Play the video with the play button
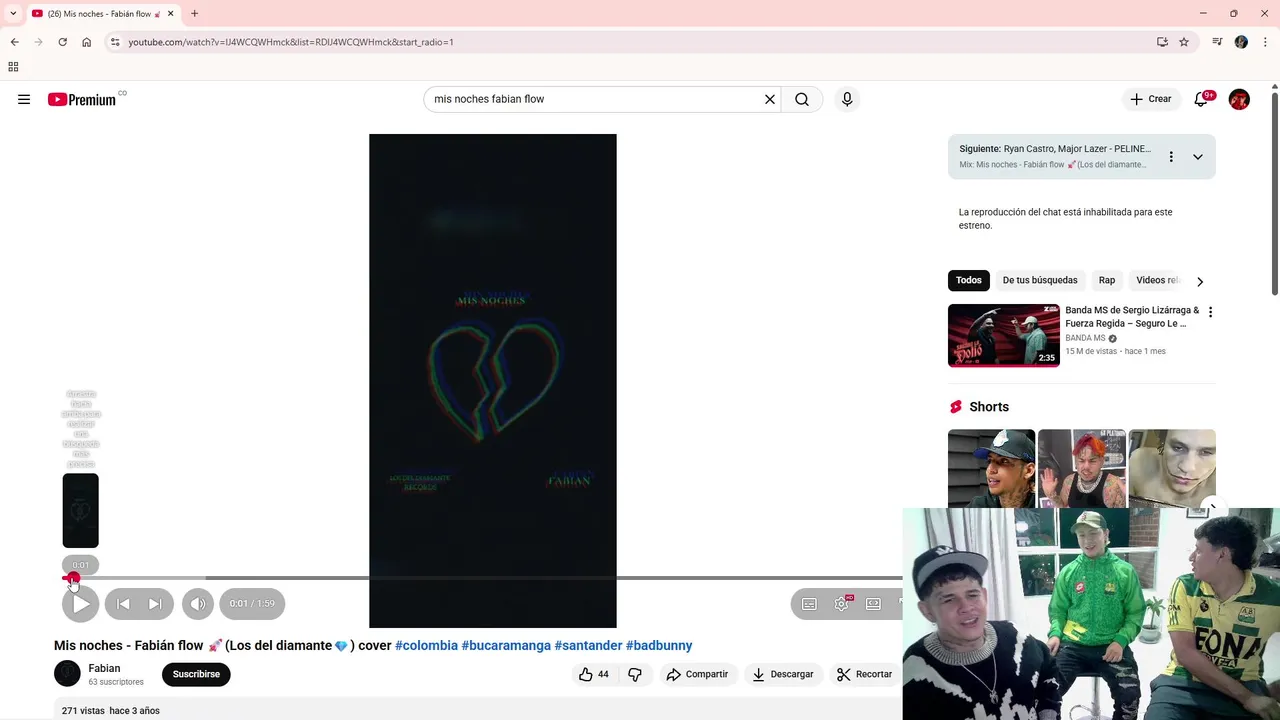Image resolution: width=1280 pixels, height=720 pixels. tap(81, 604)
